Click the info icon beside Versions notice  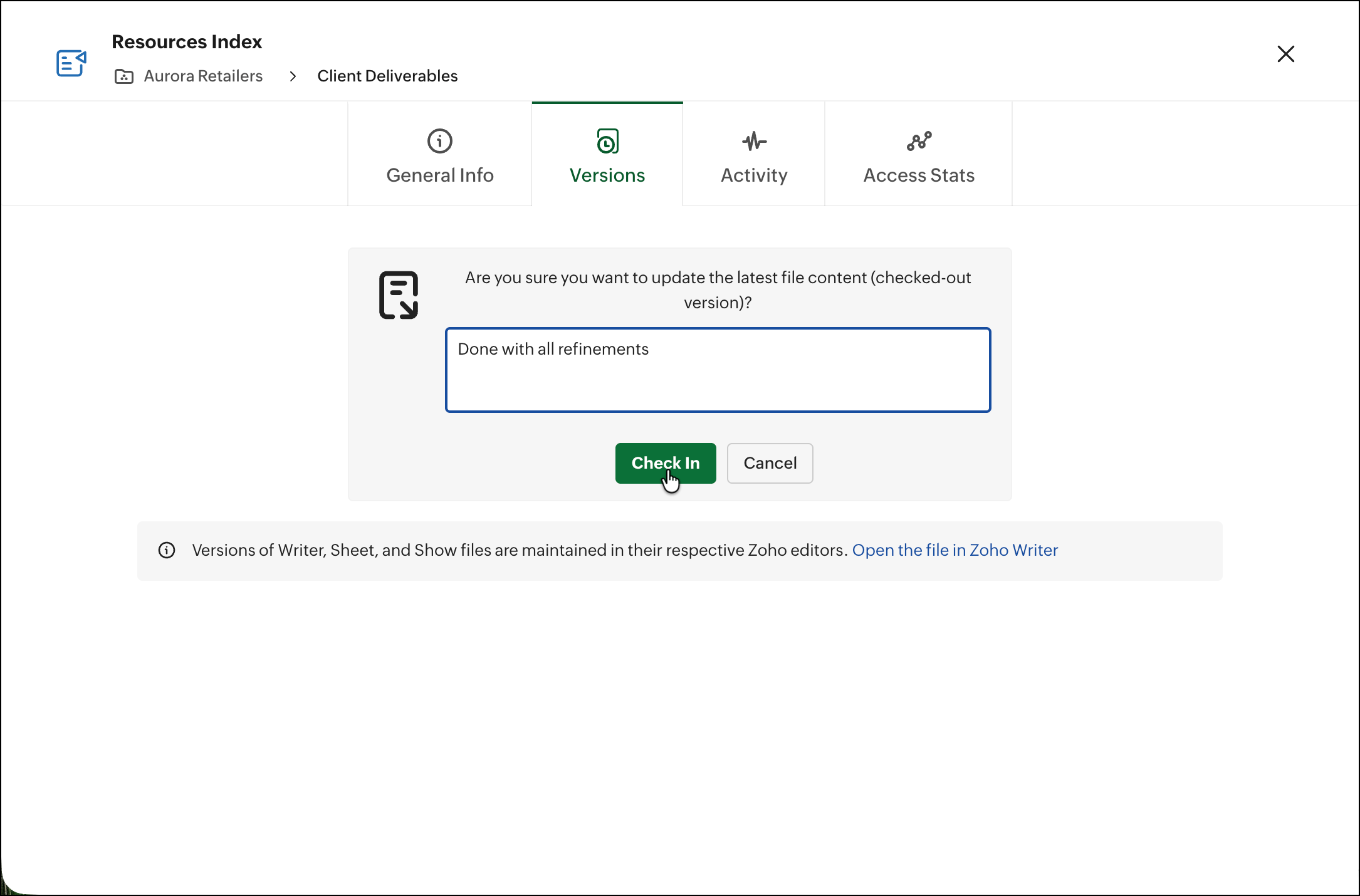167,550
